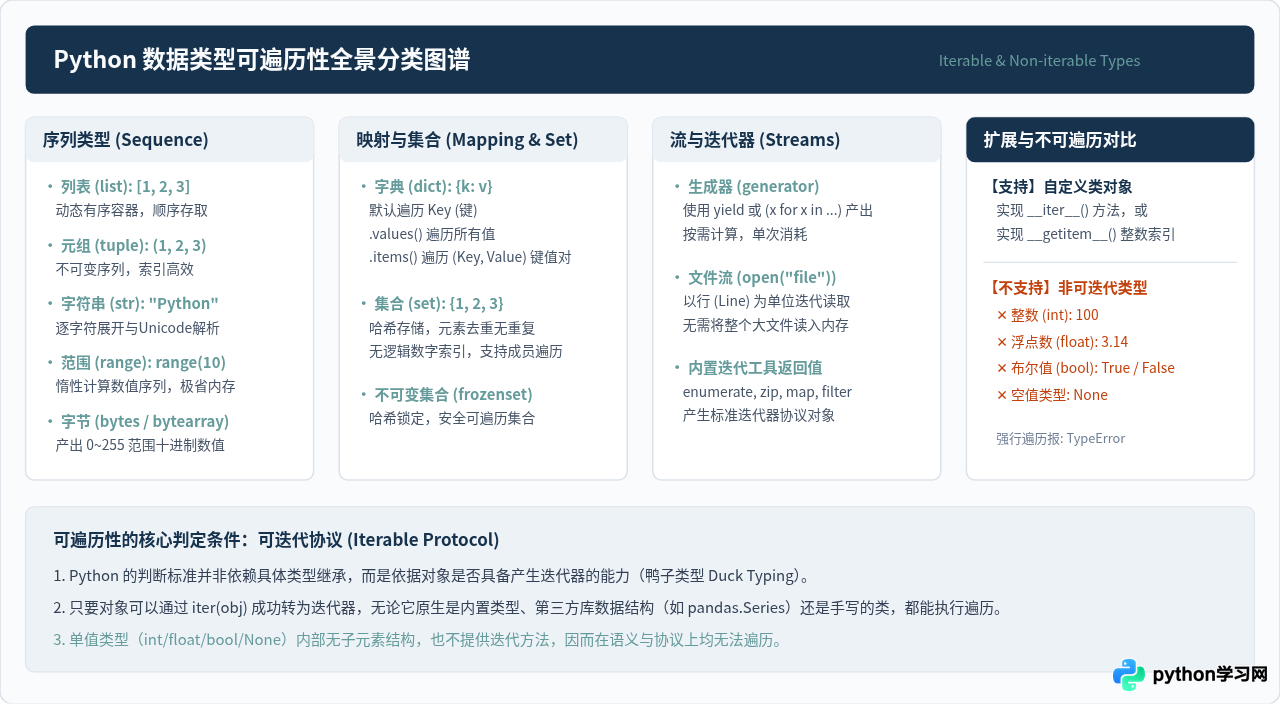1280x704 pixels.
Task: Click '产生标准迭代器协议对象' line
Action: pos(759,415)
